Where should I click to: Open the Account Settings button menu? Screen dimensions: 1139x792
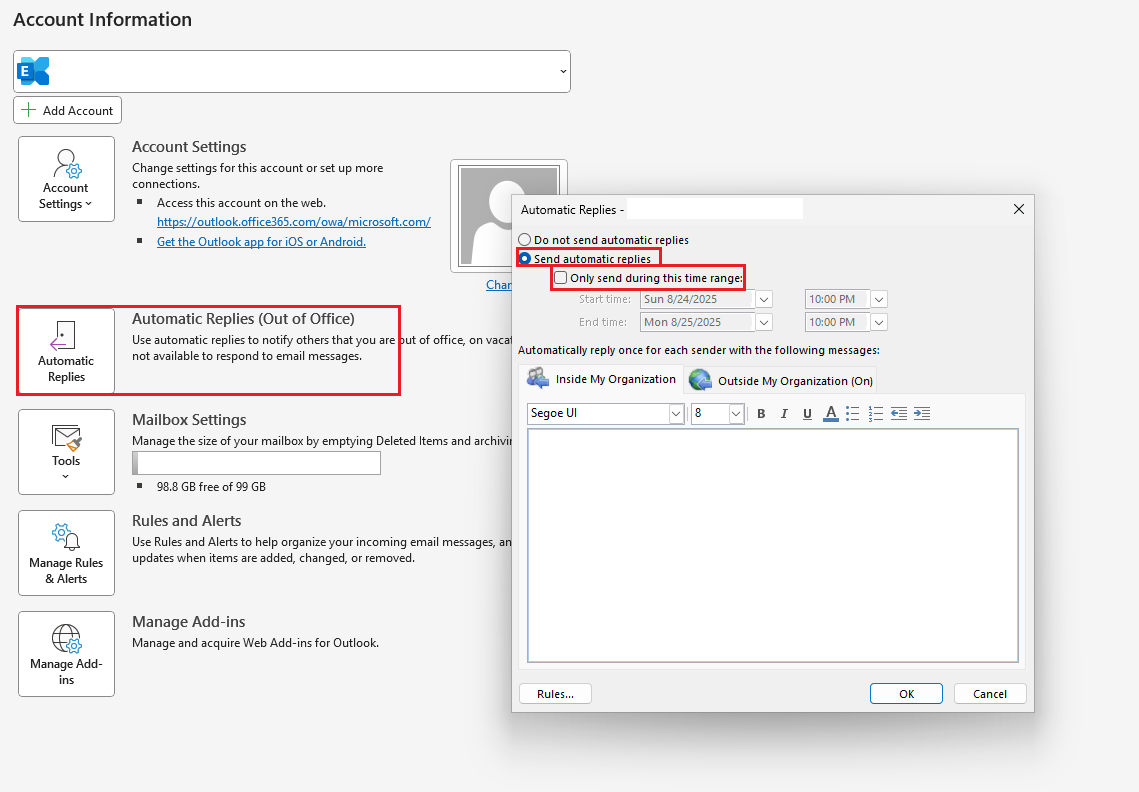(66, 179)
